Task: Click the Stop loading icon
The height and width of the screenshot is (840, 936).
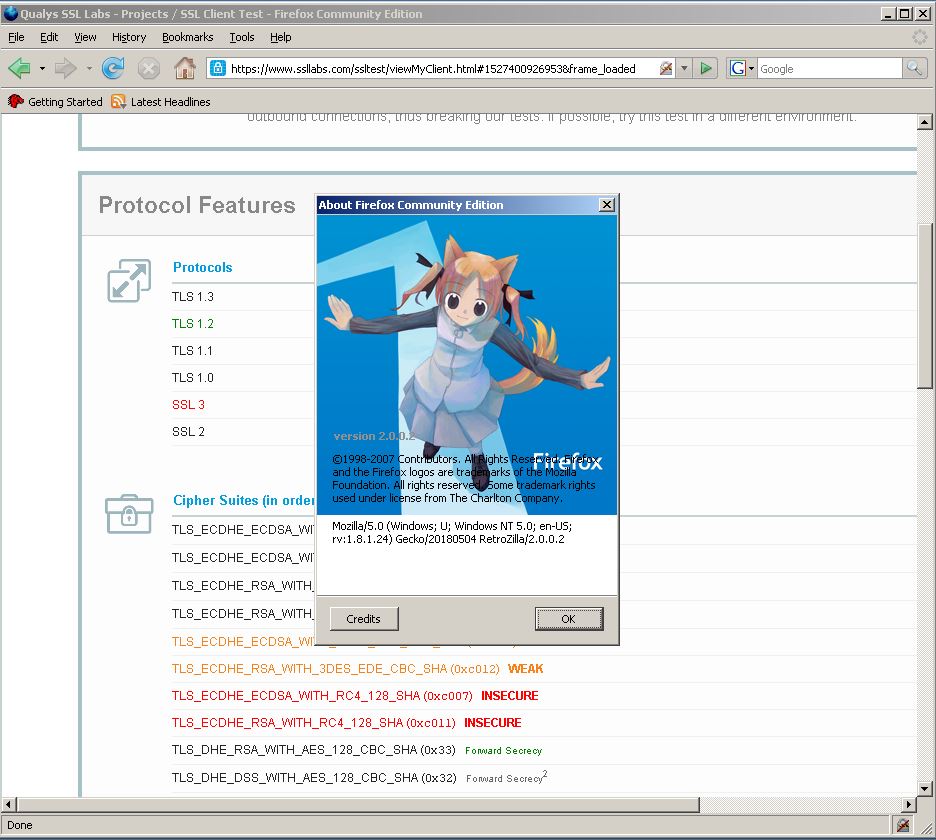Action: [149, 69]
